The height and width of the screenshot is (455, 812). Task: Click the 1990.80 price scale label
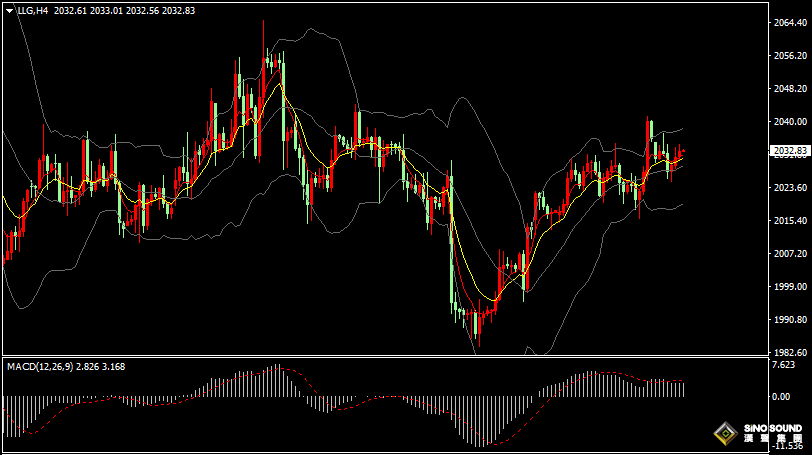(x=788, y=319)
